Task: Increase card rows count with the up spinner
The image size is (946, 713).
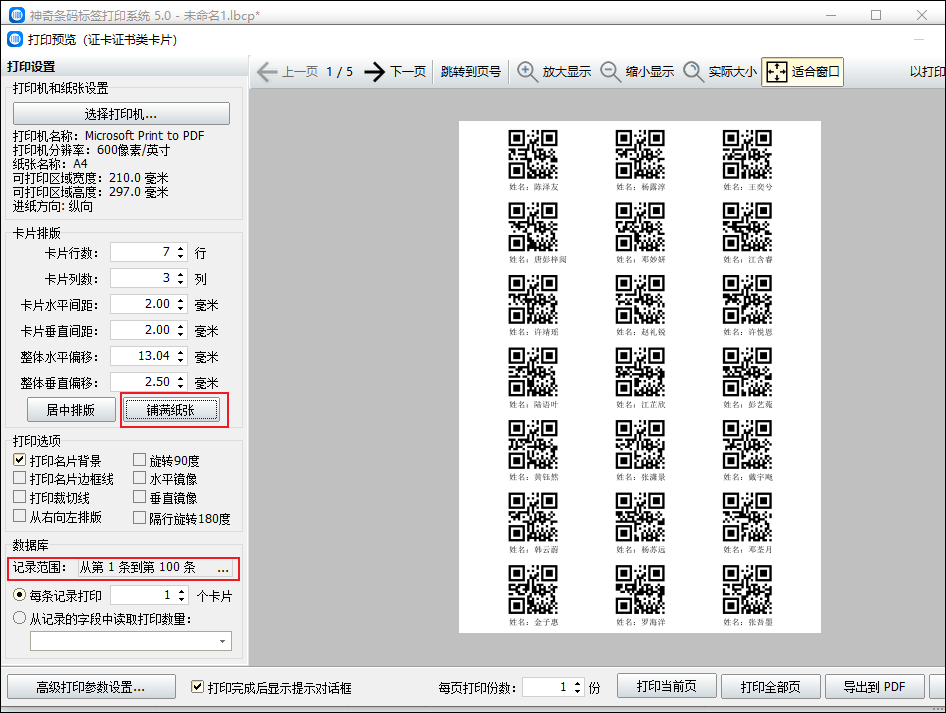Action: click(181, 249)
